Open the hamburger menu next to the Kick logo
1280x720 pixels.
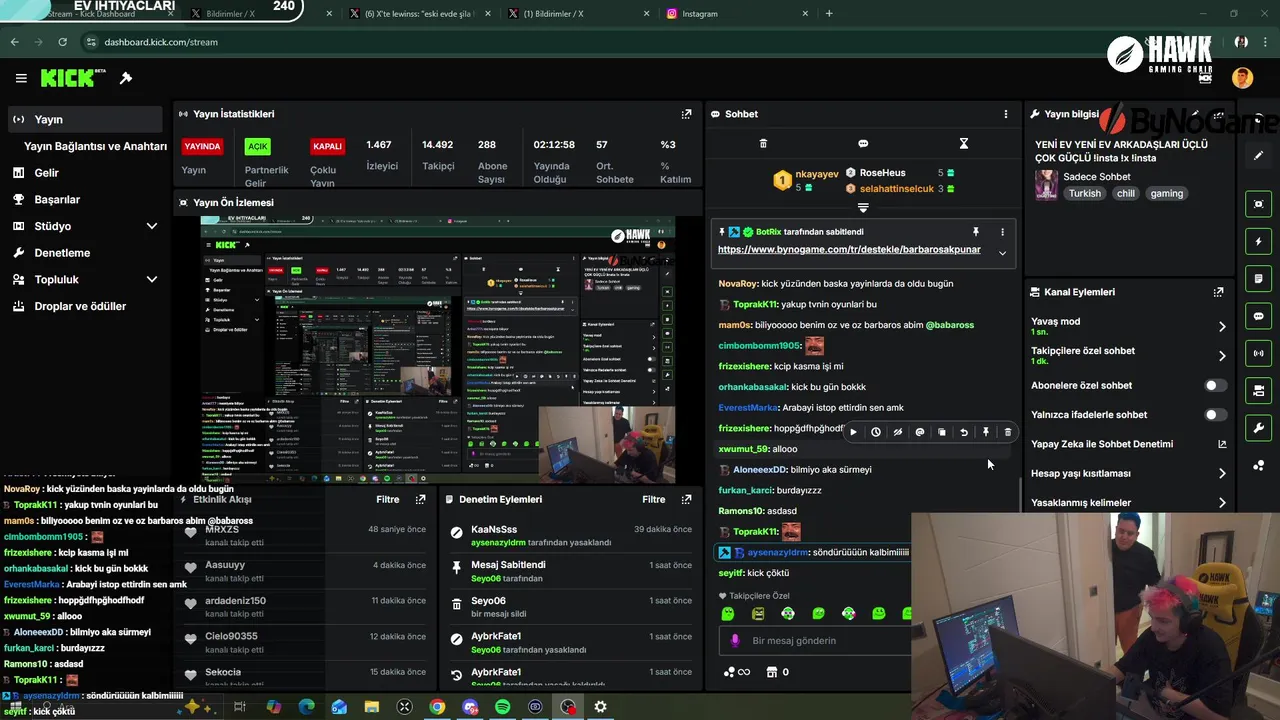tap(21, 78)
